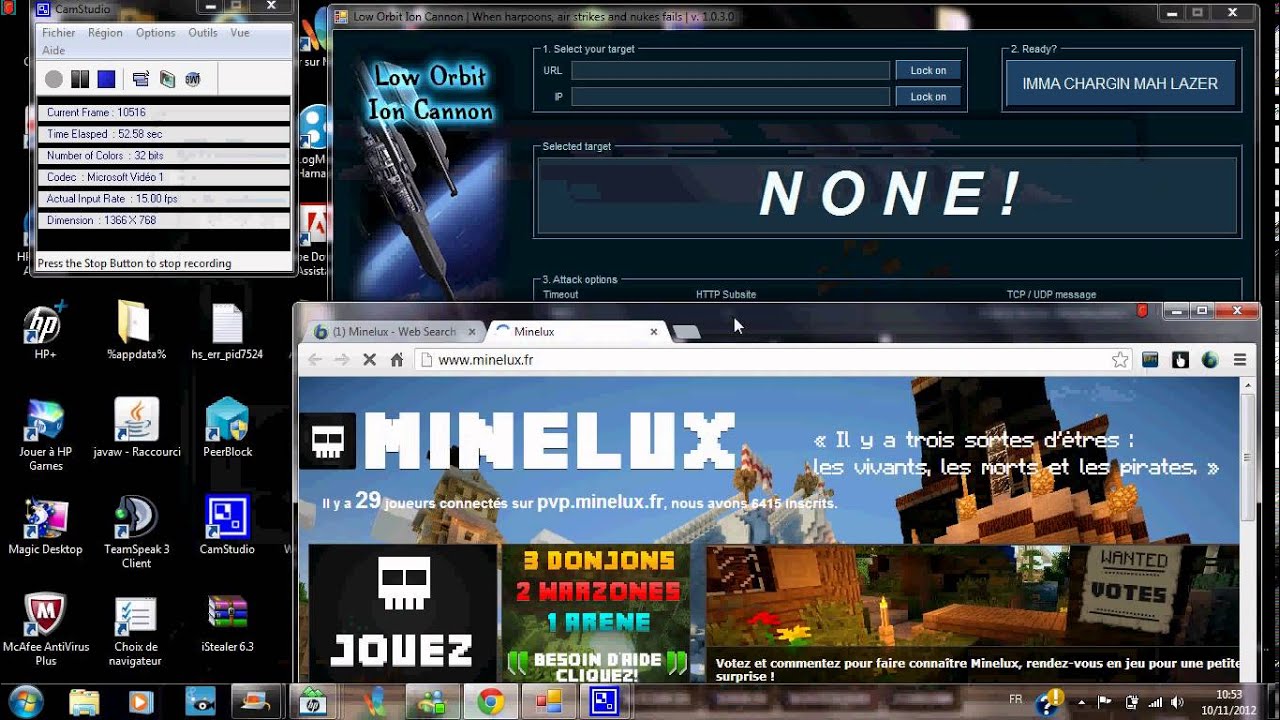
Task: Open McAfee AntiVirus Plus desktop icon
Action: [x=45, y=630]
